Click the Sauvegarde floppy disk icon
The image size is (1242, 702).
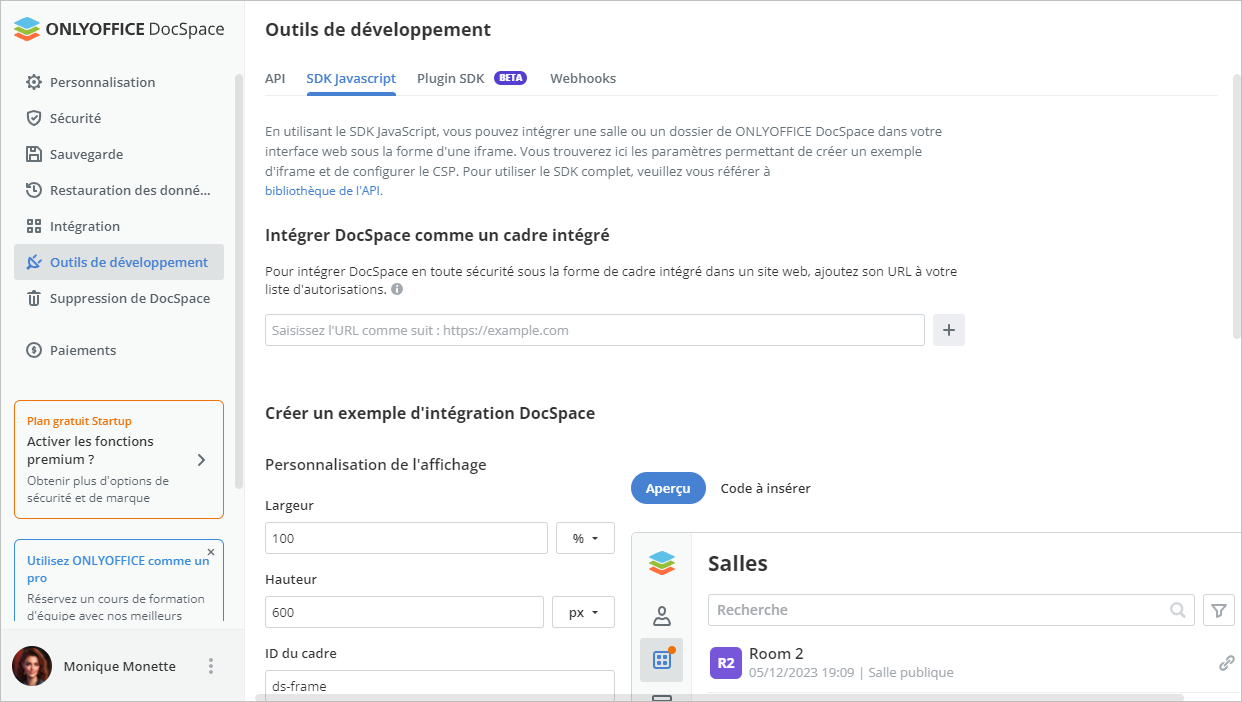coord(34,154)
